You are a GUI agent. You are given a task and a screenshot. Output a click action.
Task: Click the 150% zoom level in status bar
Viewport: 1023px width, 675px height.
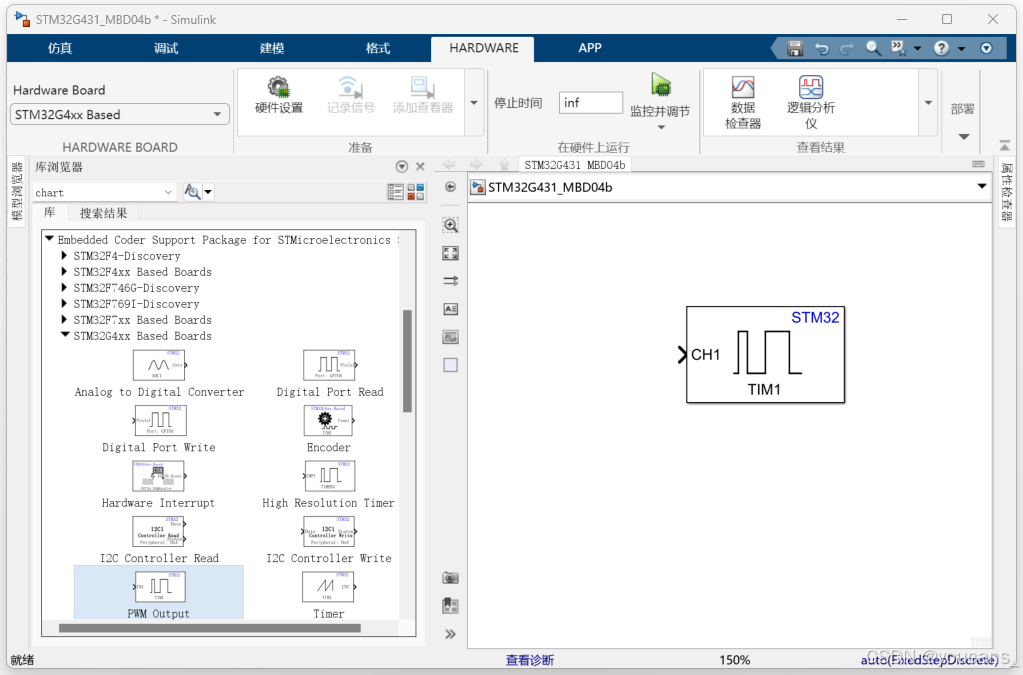pyautogui.click(x=735, y=660)
